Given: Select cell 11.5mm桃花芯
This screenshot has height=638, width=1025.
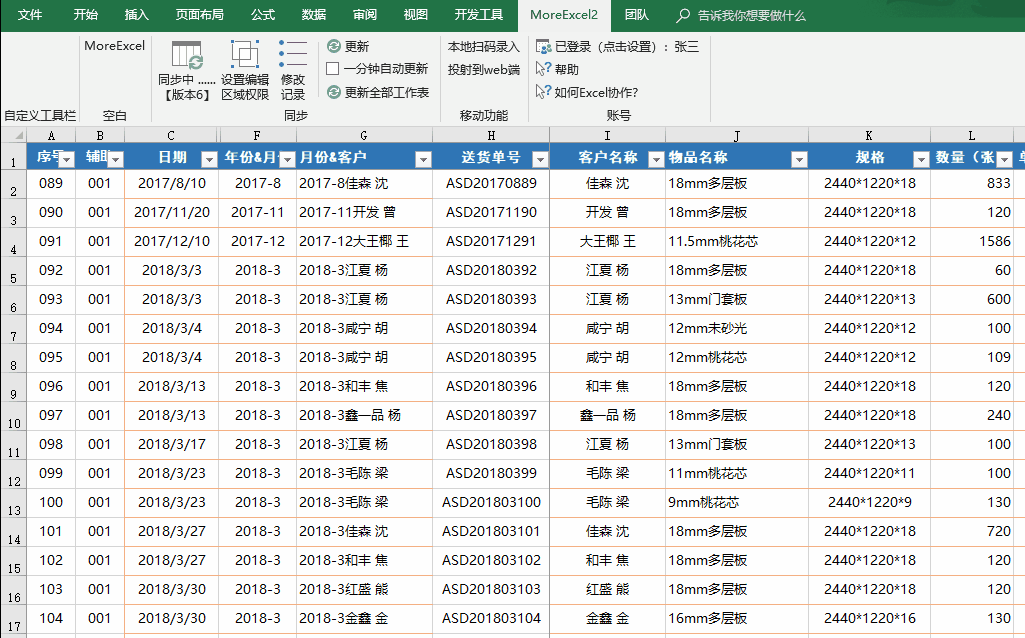Looking at the screenshot, I should click(x=737, y=242).
